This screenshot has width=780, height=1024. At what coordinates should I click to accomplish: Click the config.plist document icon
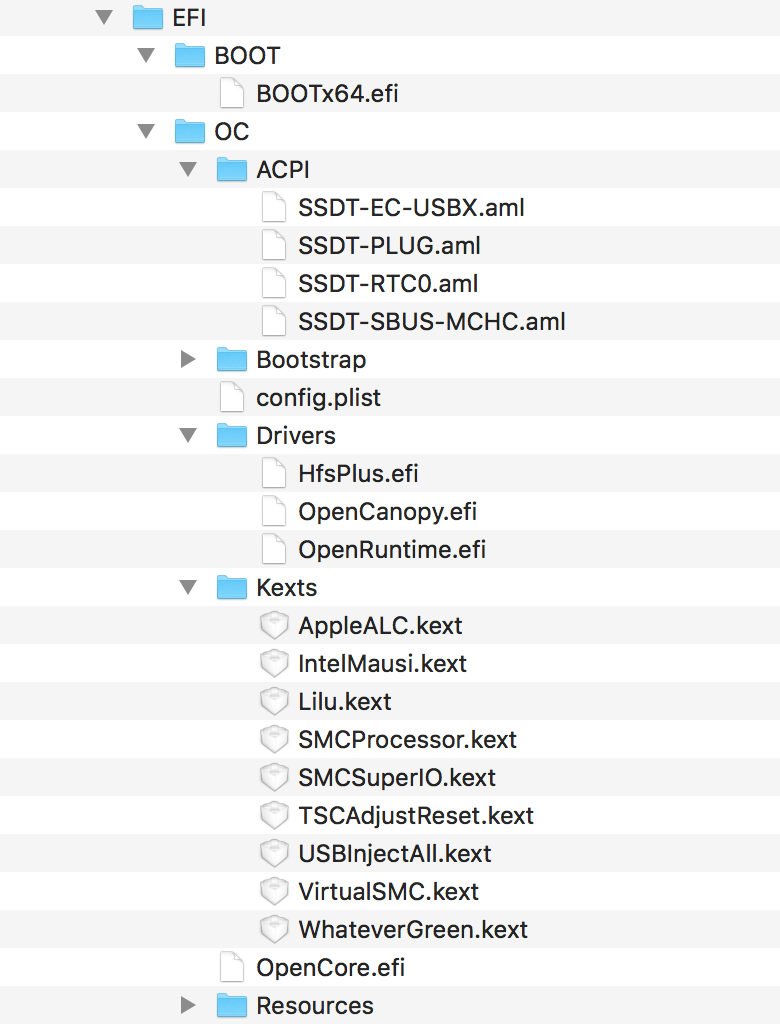point(231,397)
